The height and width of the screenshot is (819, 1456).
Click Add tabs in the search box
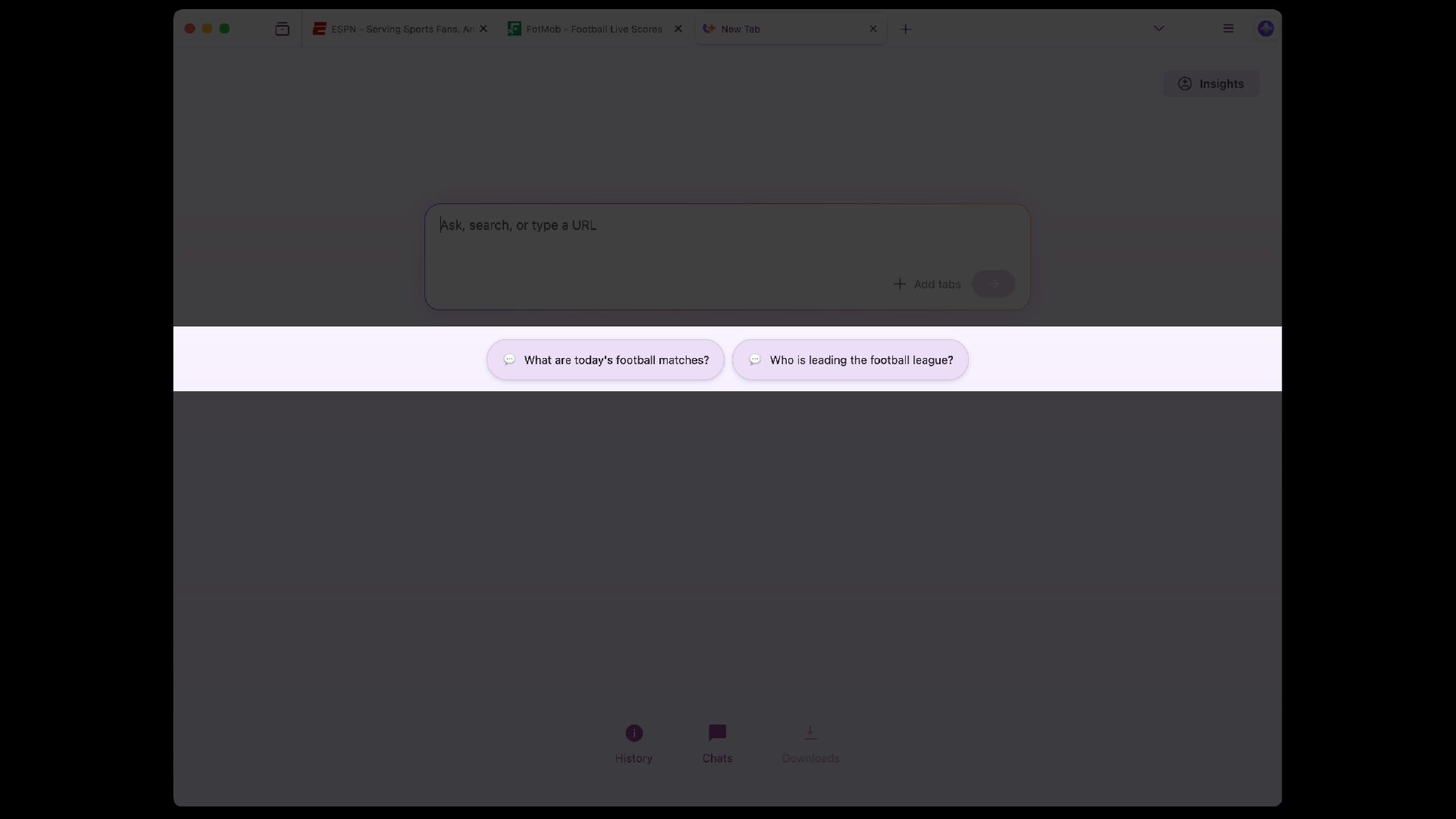coord(927,284)
